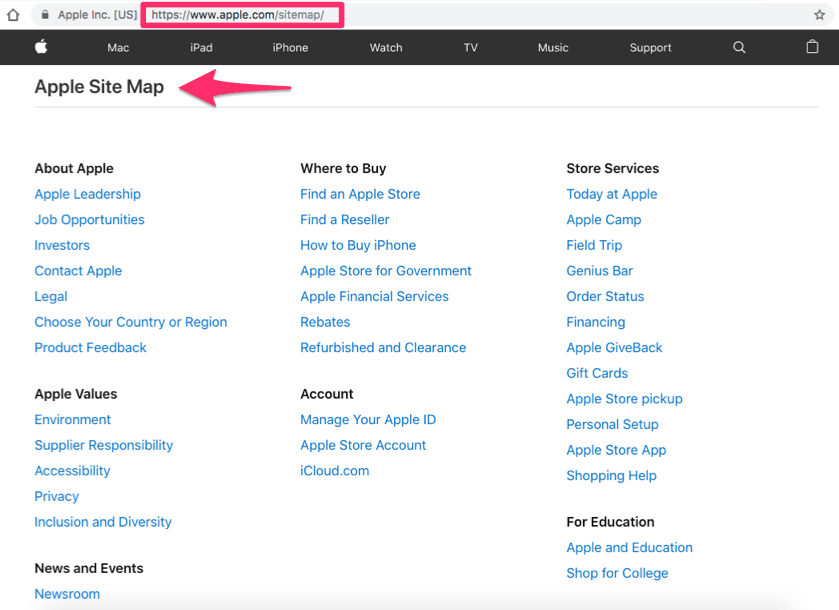839x610 pixels.
Task: Follow the Legal link
Action: tap(51, 296)
